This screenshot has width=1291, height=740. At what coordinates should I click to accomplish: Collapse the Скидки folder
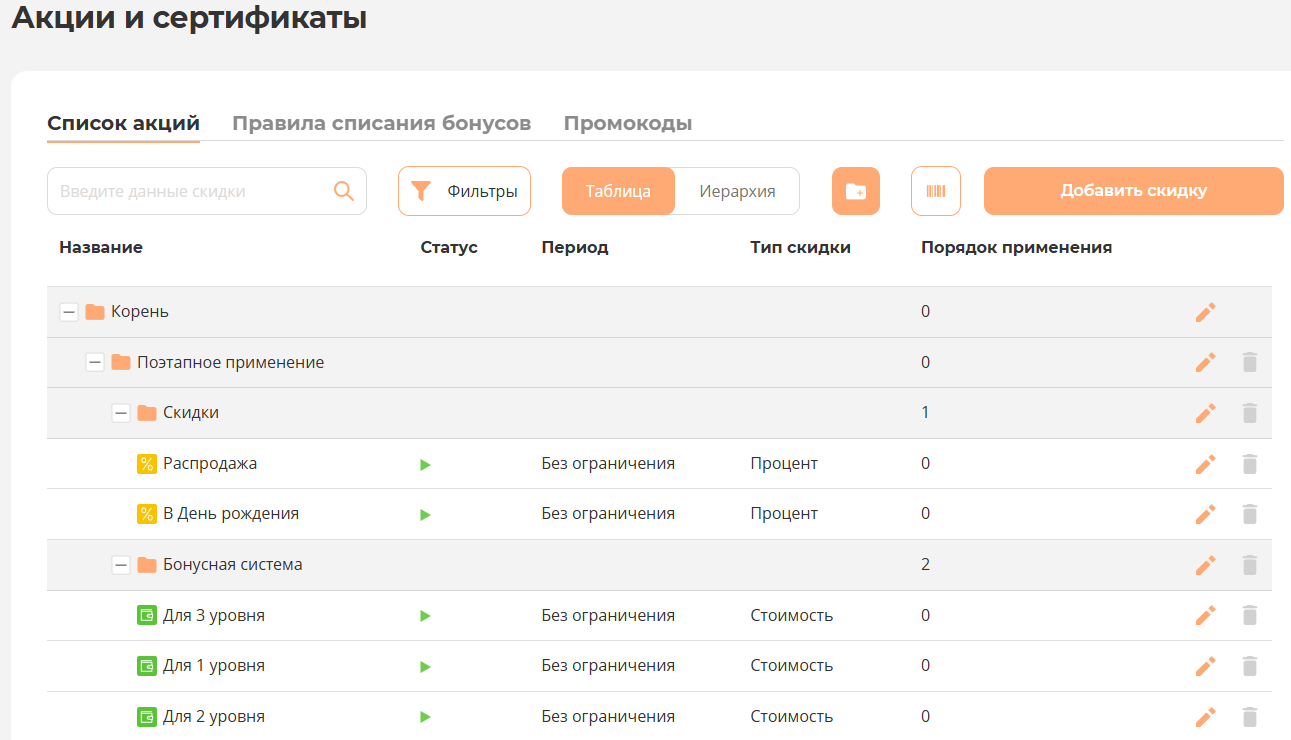pyautogui.click(x=121, y=413)
